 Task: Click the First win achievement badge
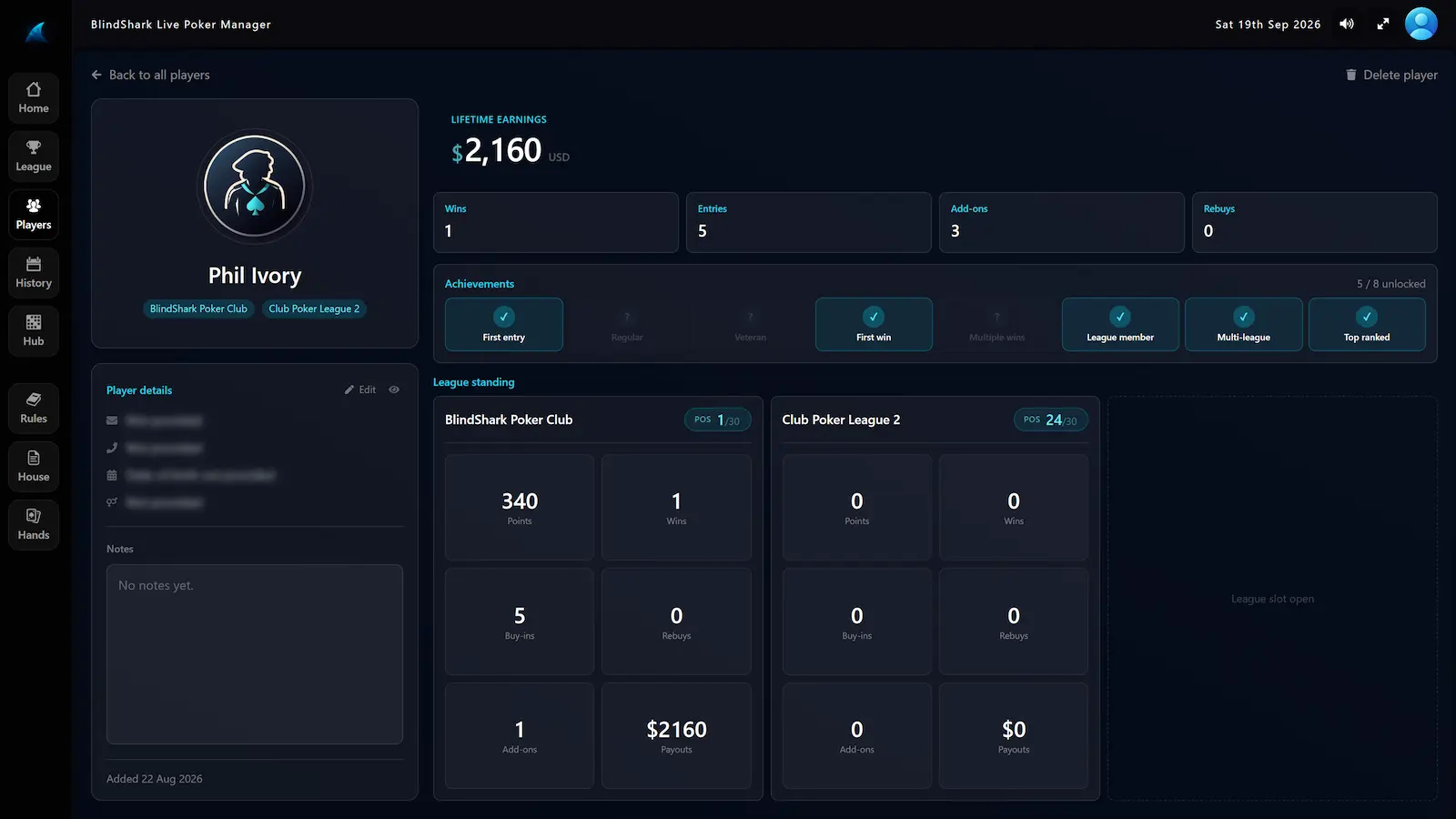click(874, 324)
